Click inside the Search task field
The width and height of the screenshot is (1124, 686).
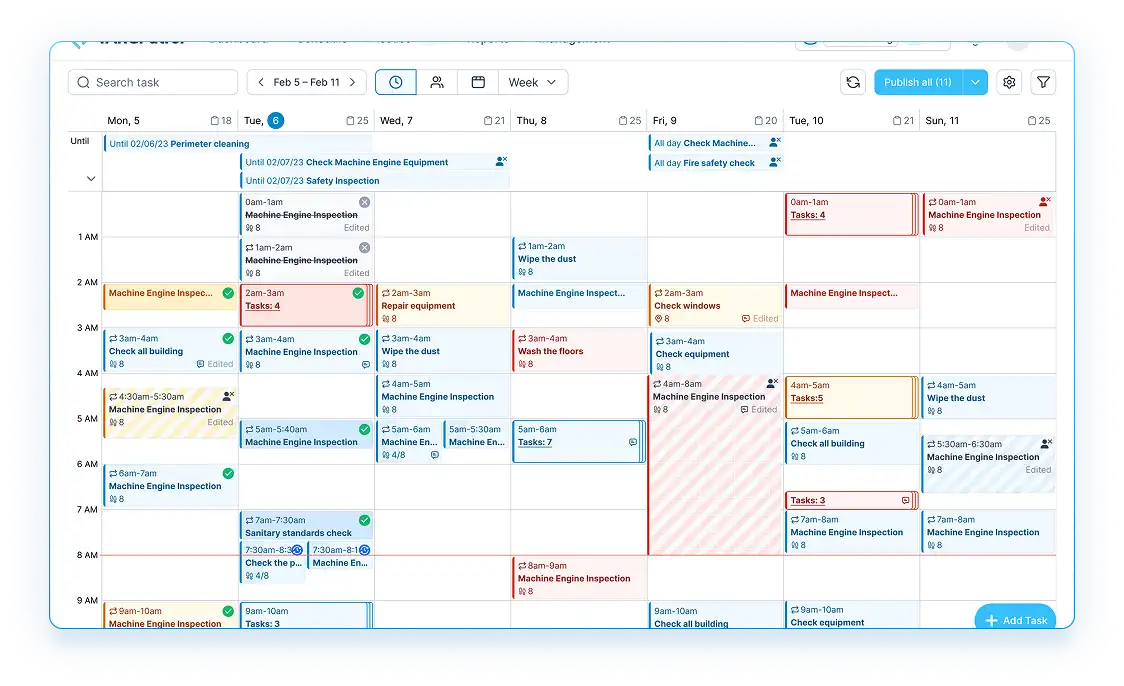click(150, 82)
